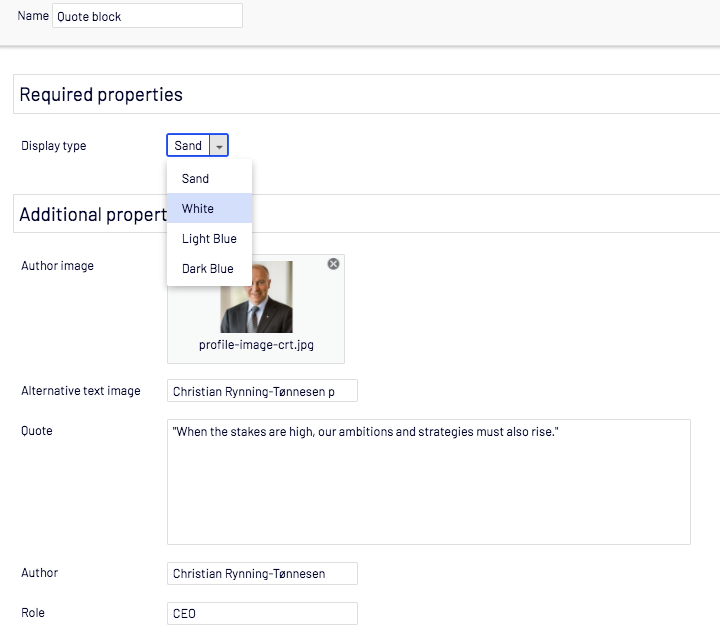Pick the Light Blue option

coord(209,239)
